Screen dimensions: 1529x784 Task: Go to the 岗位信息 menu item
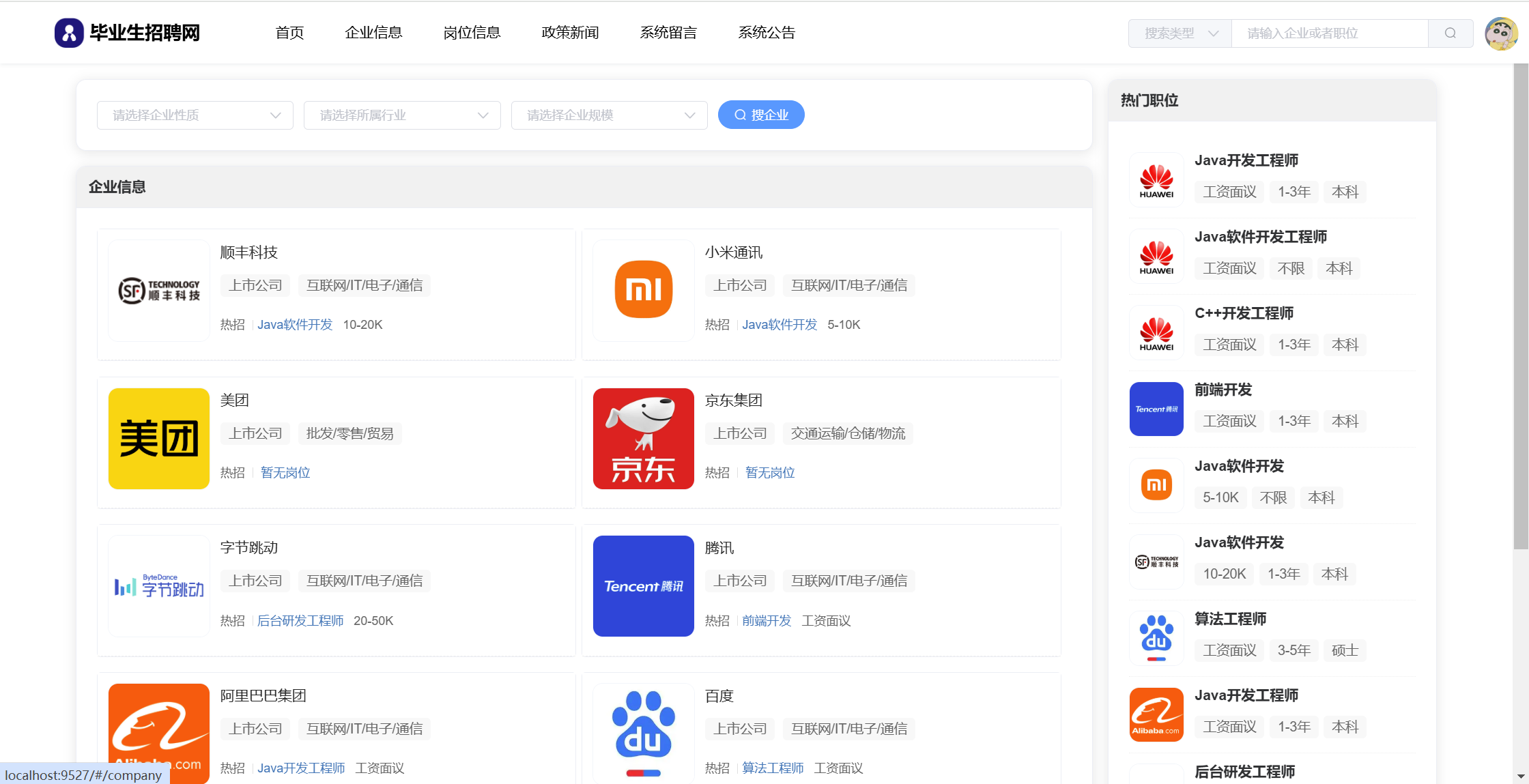click(472, 33)
